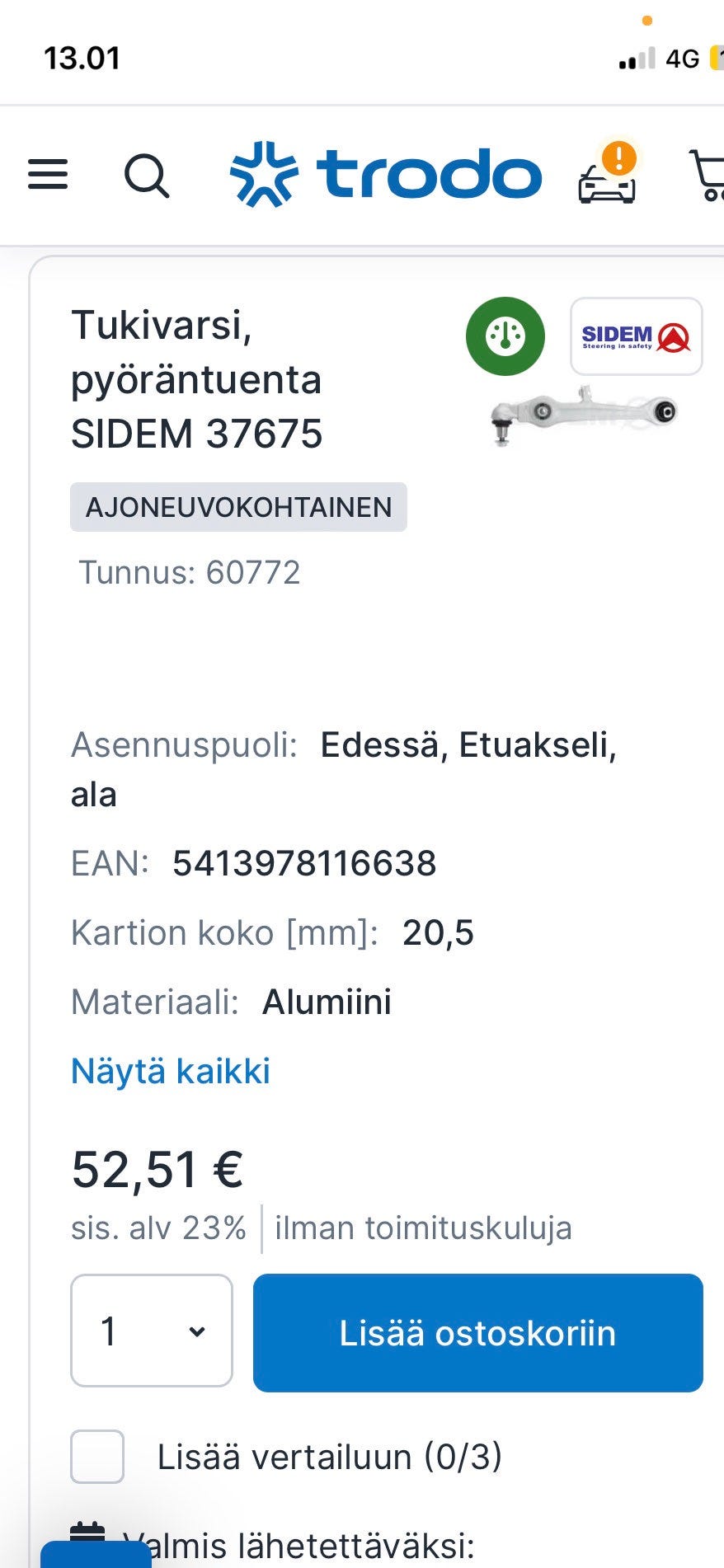Open product title Tukivarsi SIDEM 37675
This screenshot has height=1568, width=724.
pyautogui.click(x=196, y=379)
